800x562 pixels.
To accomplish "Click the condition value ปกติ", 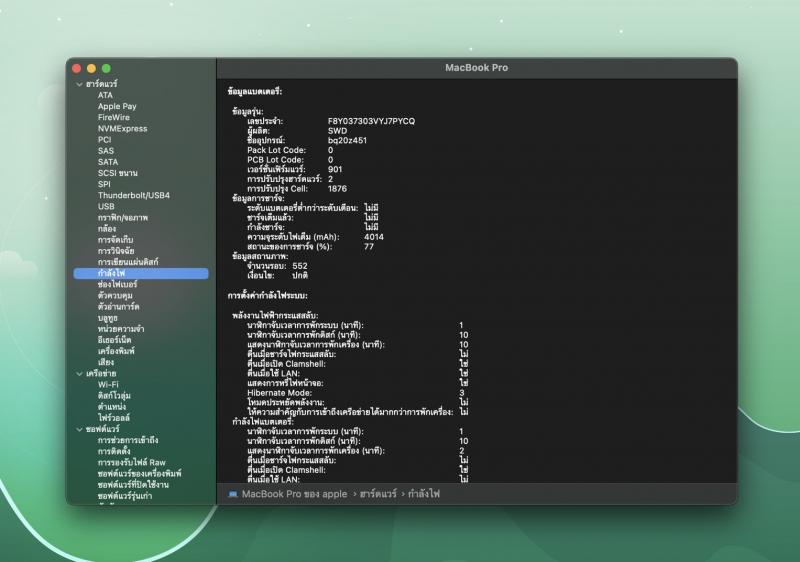I will (x=299, y=276).
